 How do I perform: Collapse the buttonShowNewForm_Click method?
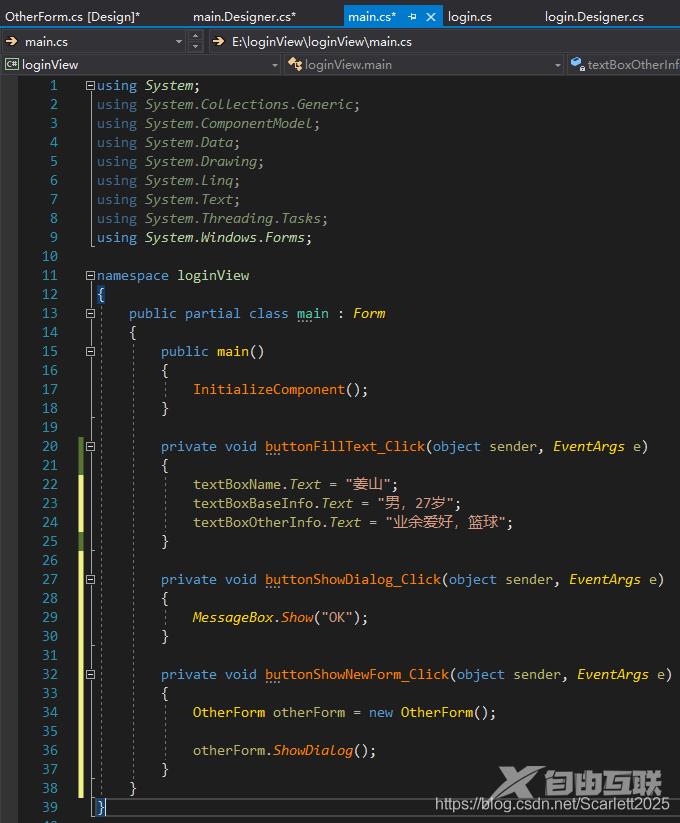point(90,675)
